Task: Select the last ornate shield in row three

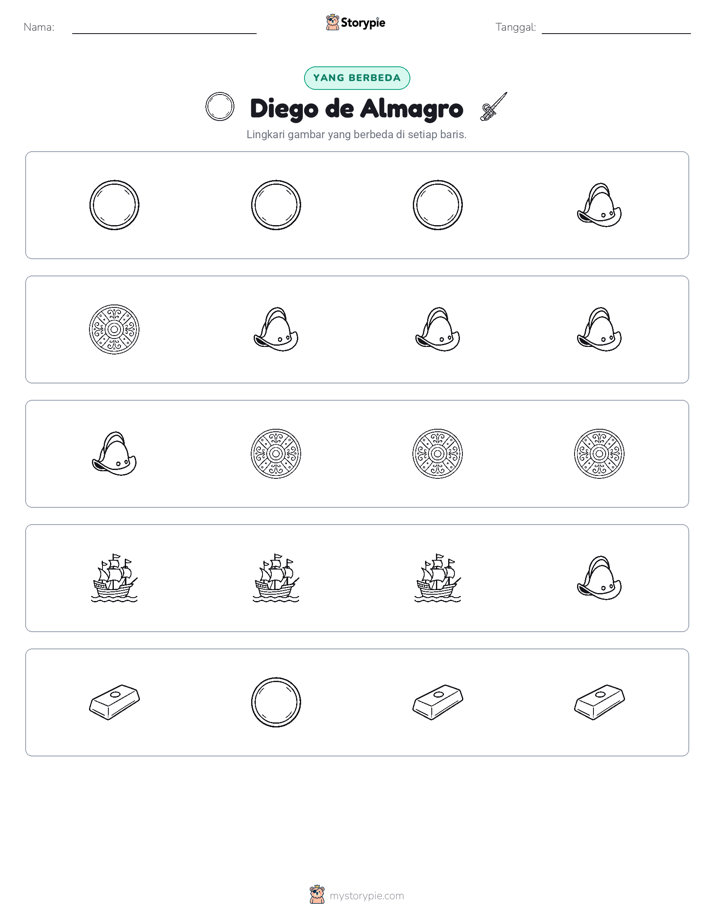Action: click(x=599, y=454)
